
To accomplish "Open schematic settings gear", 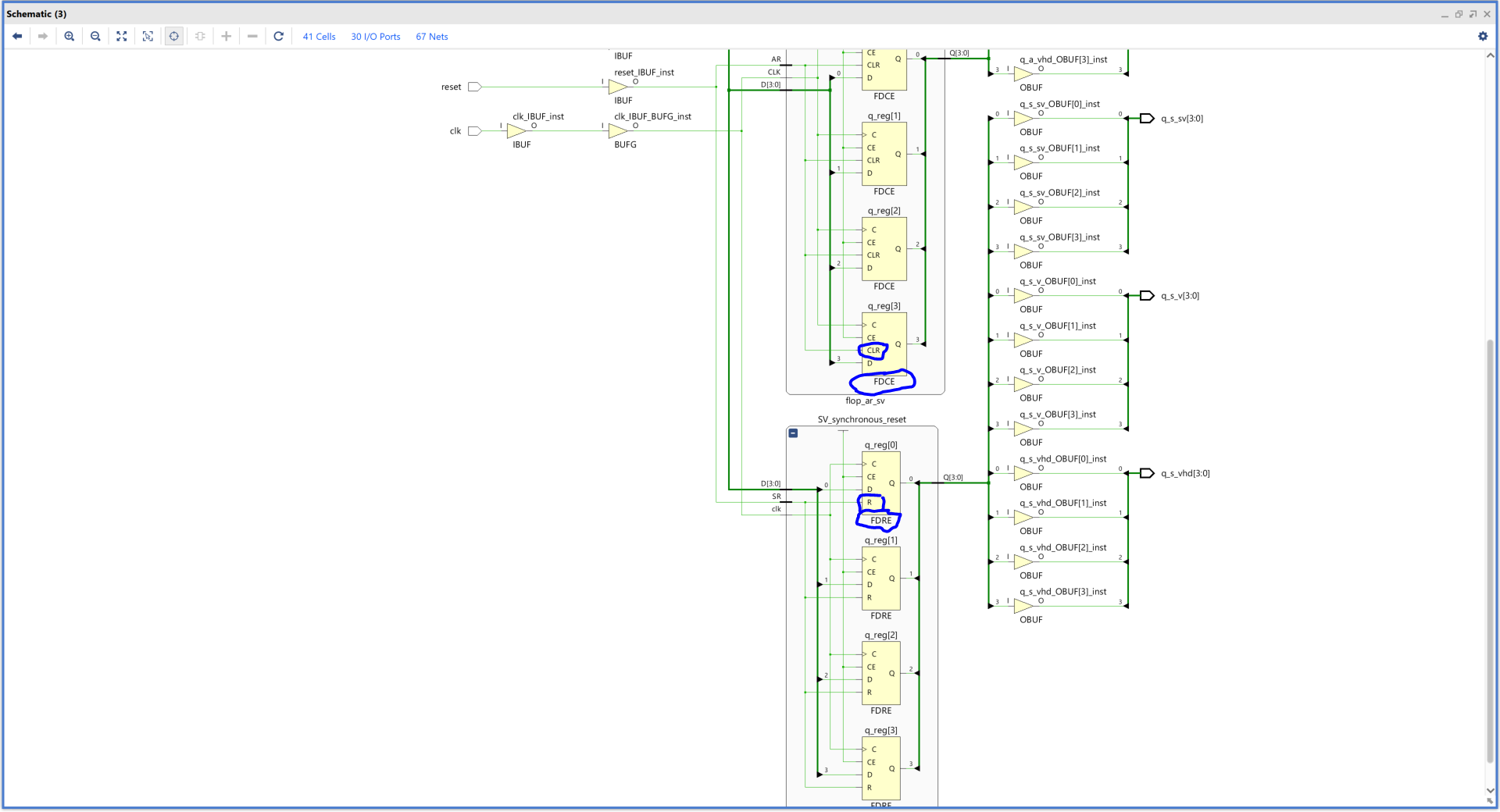I will 1483,36.
